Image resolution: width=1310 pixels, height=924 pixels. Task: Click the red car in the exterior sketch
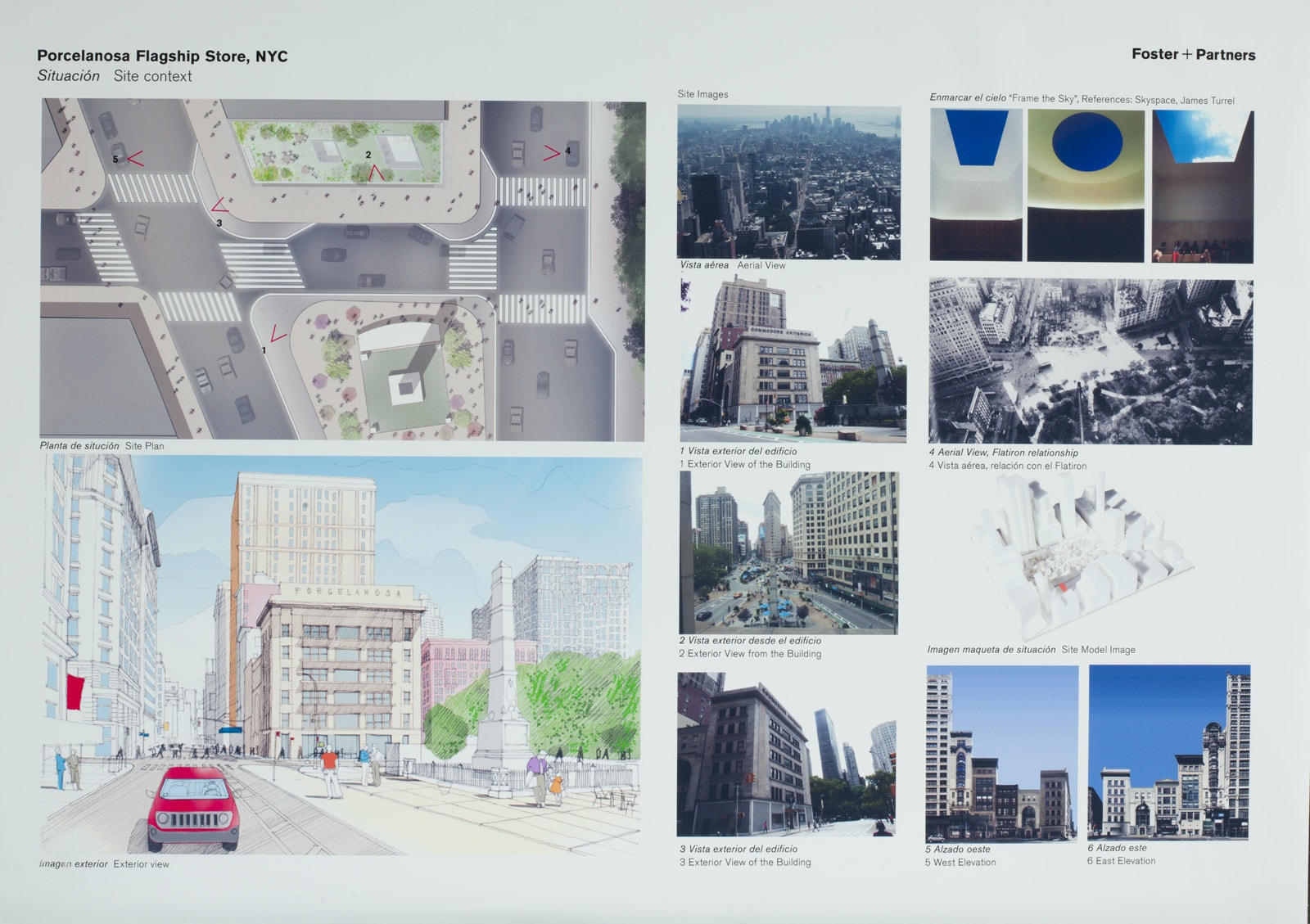click(x=193, y=809)
